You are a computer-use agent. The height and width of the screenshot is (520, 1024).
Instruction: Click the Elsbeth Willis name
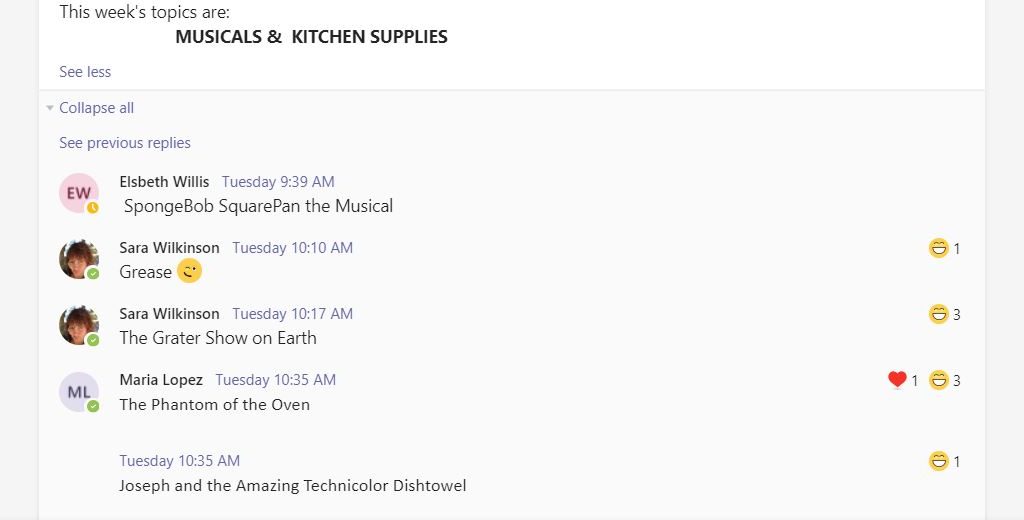[x=165, y=182]
